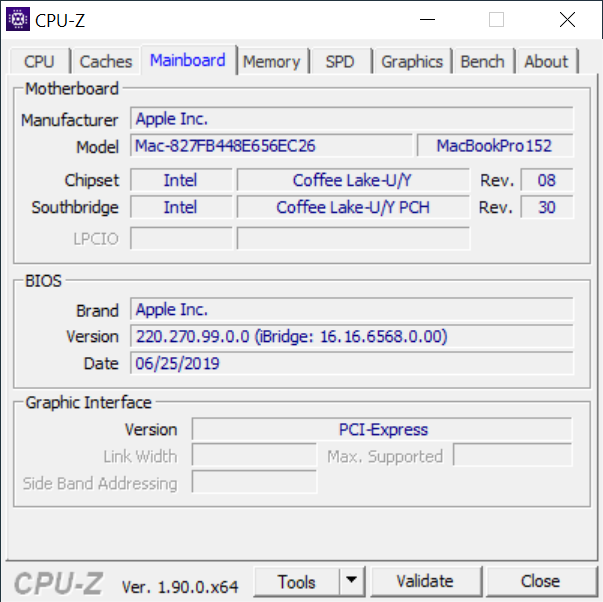Click the Motherboard group title
Image resolution: width=603 pixels, height=602 pixels.
pyautogui.click(x=72, y=89)
